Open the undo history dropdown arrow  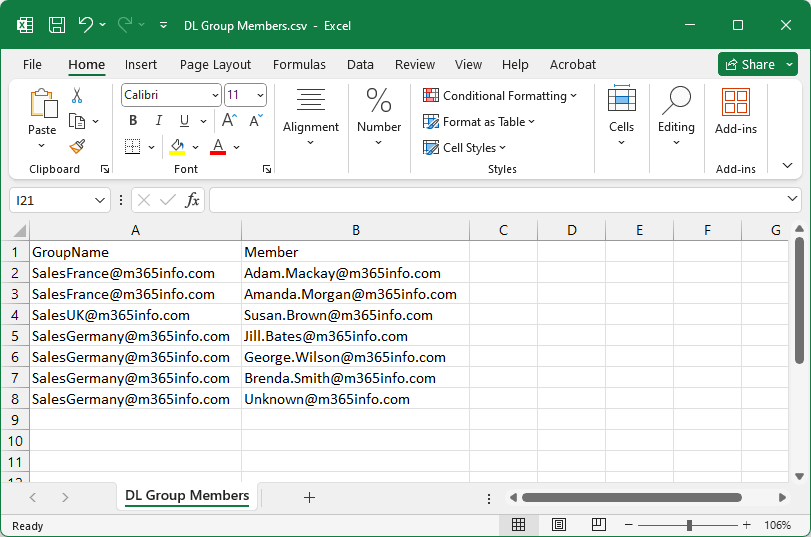click(102, 24)
